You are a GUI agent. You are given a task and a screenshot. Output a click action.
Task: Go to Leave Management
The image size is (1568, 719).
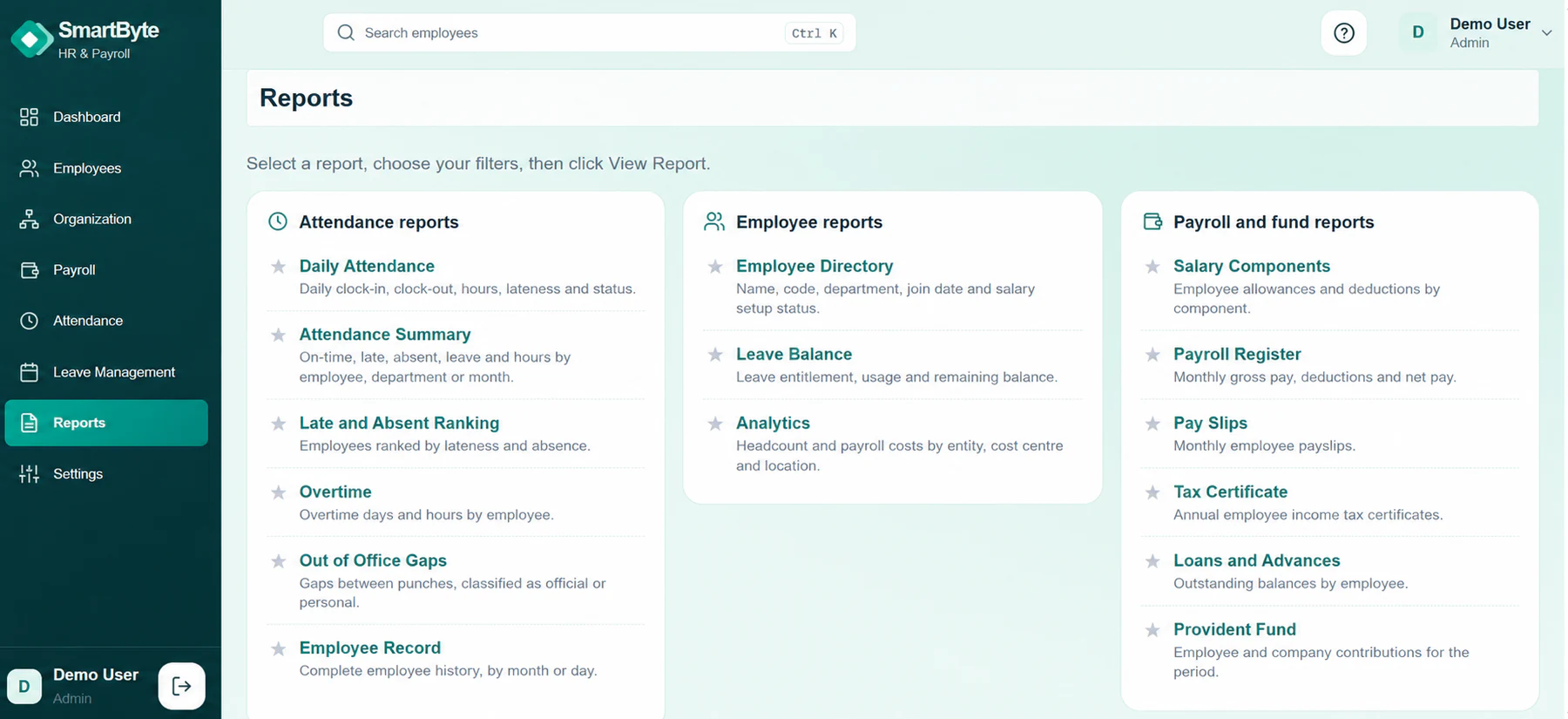[x=106, y=372]
